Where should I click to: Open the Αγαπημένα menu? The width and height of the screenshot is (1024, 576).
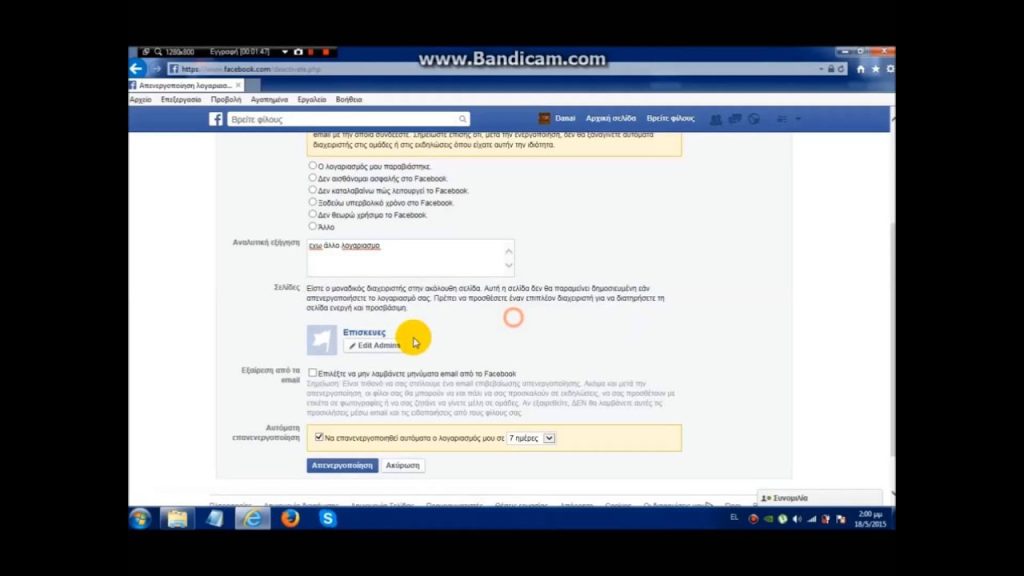(269, 100)
